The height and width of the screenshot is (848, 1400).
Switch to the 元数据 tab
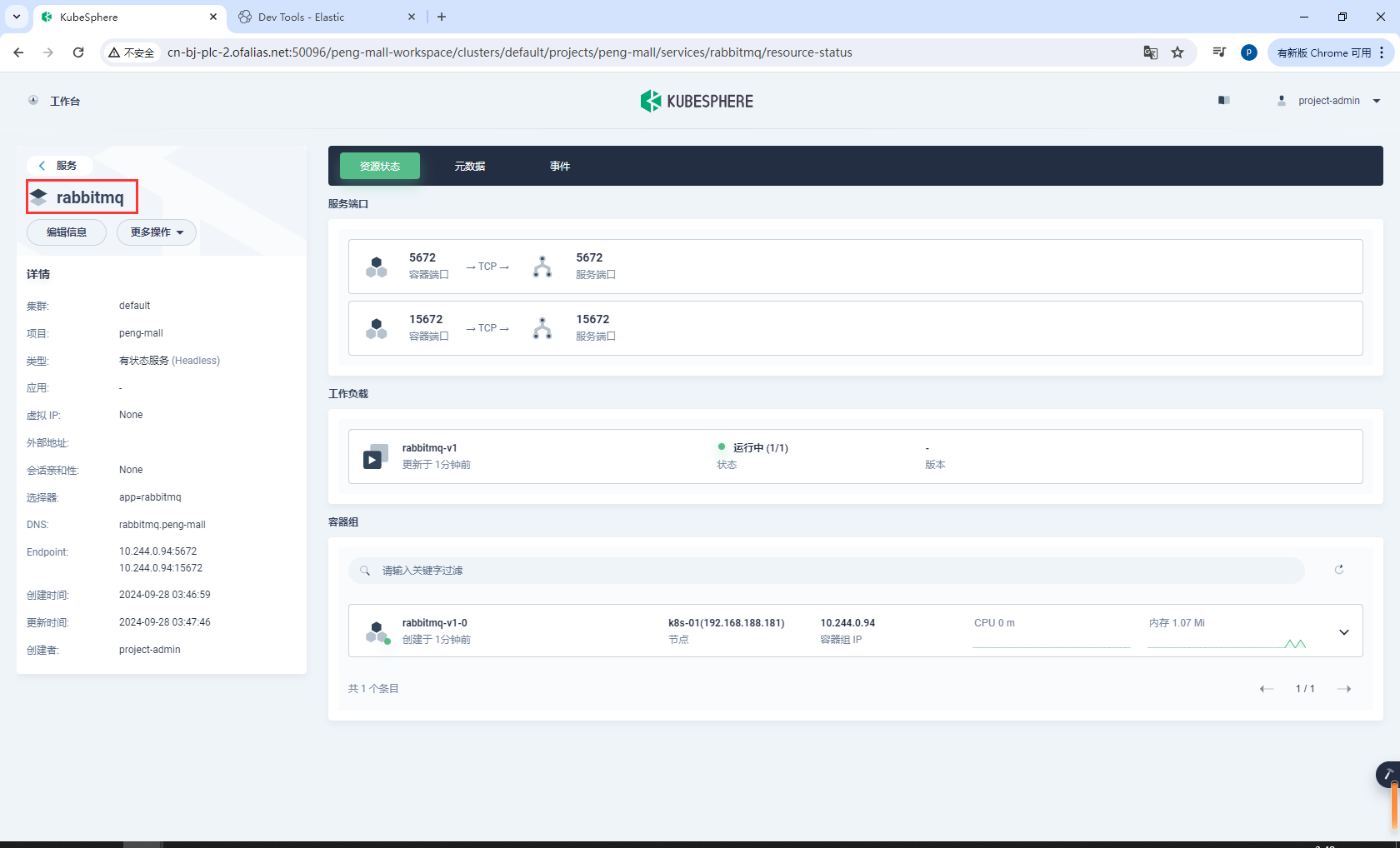pyautogui.click(x=470, y=166)
